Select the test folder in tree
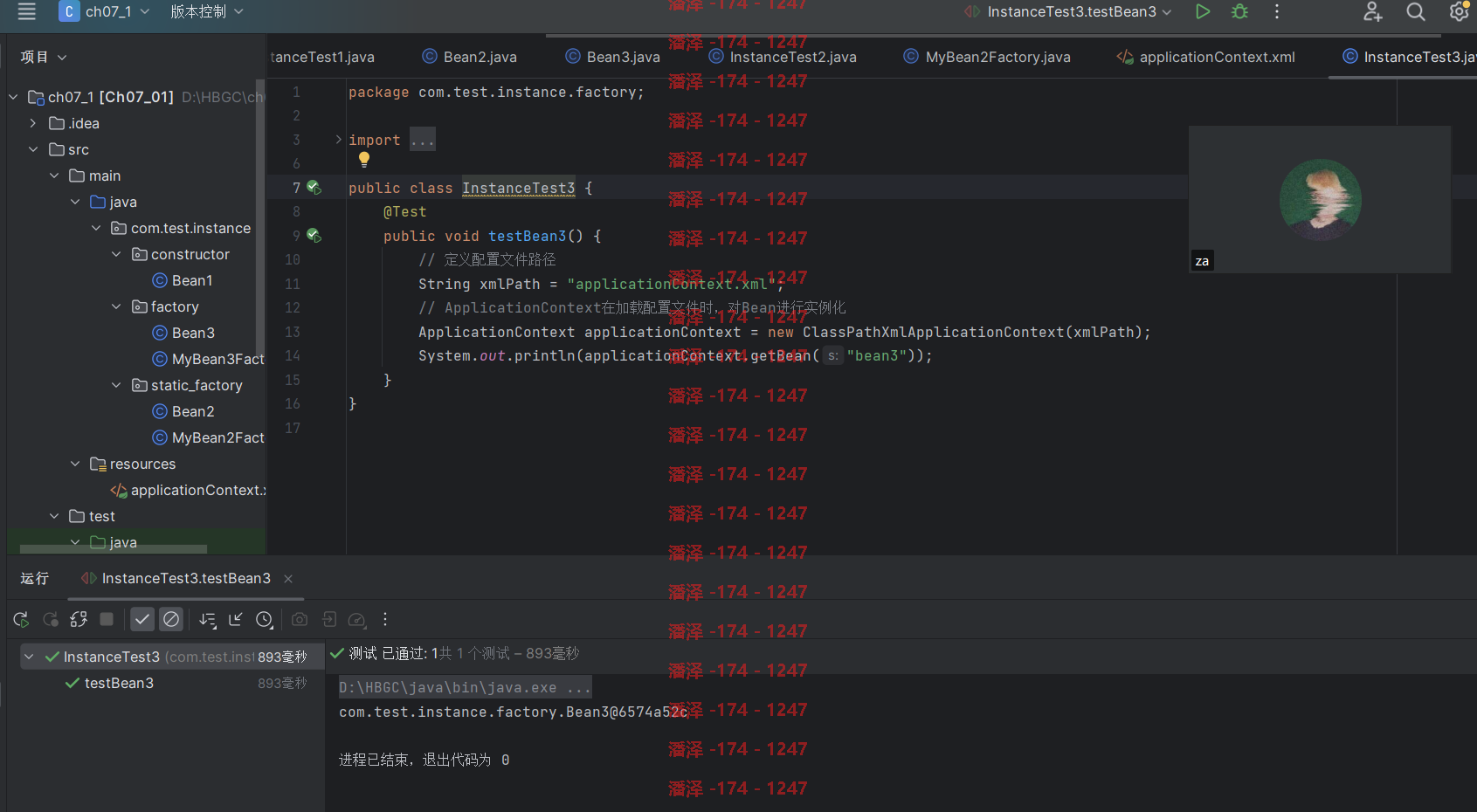The height and width of the screenshot is (812, 1477). [92, 516]
